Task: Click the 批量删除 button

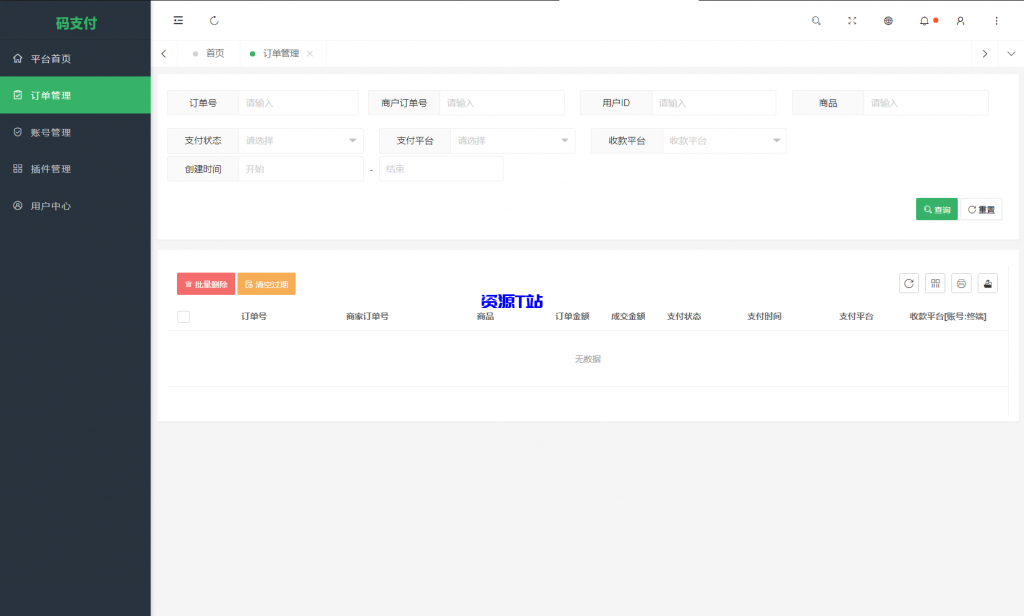Action: click(205, 283)
